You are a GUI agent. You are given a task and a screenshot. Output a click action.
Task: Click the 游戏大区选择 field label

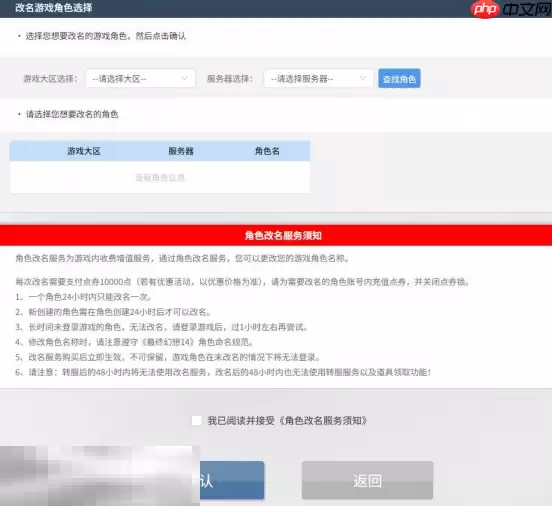[50, 79]
